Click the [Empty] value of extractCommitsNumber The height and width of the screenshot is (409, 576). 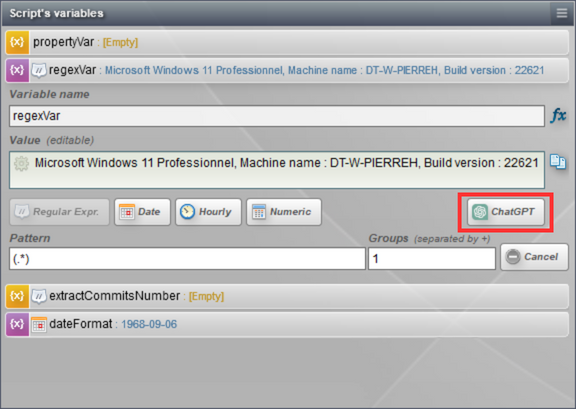[x=206, y=296]
